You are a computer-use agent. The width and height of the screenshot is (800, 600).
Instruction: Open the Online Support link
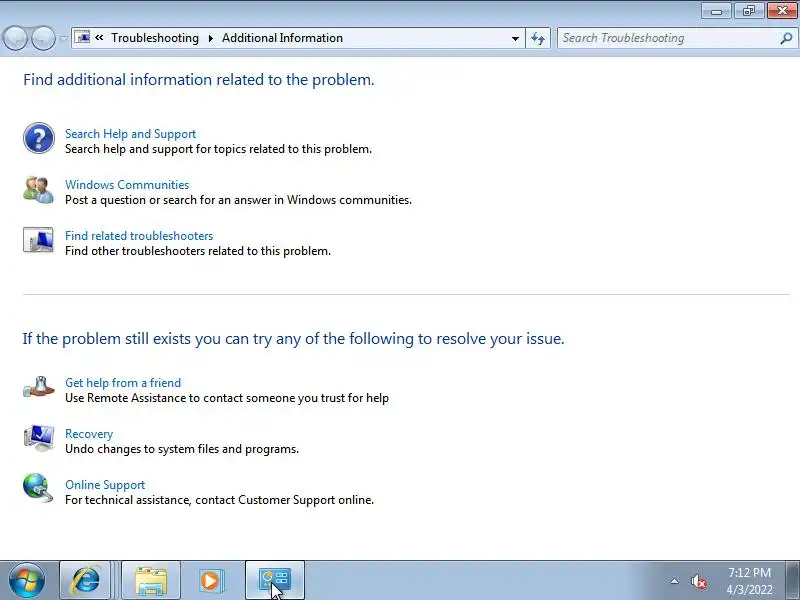105,485
